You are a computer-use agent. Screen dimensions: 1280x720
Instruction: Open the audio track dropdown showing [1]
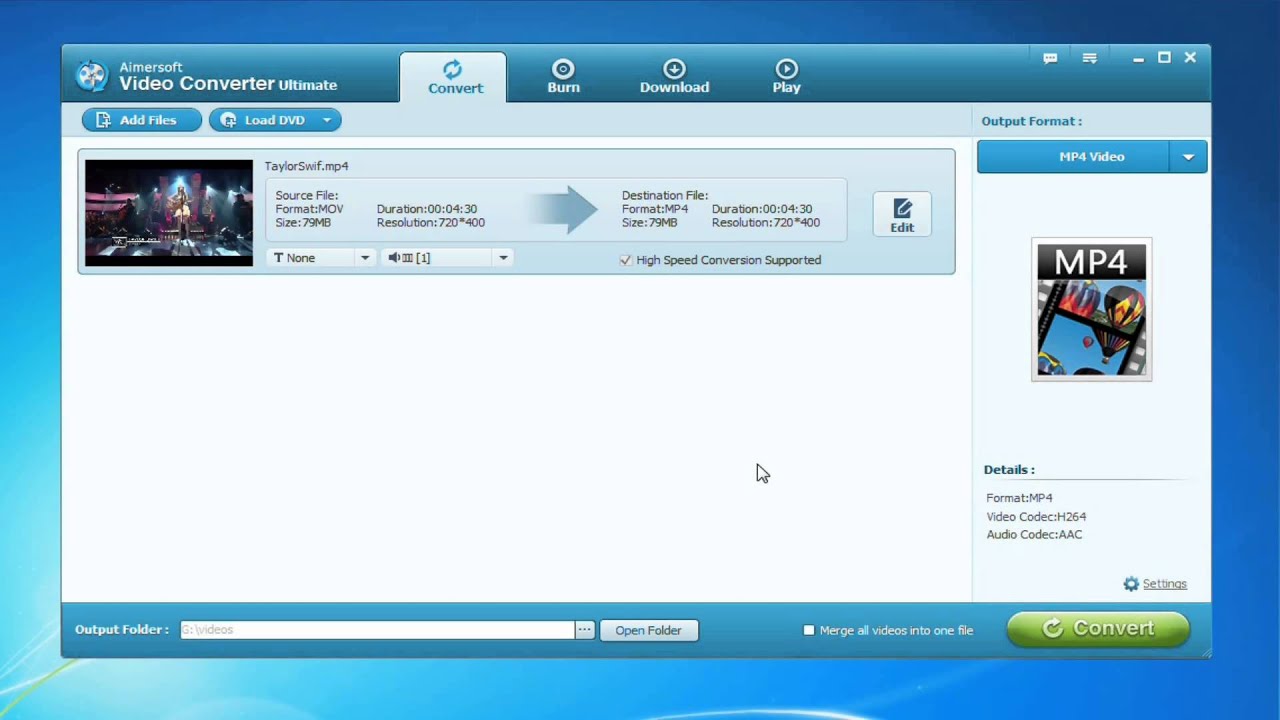447,258
